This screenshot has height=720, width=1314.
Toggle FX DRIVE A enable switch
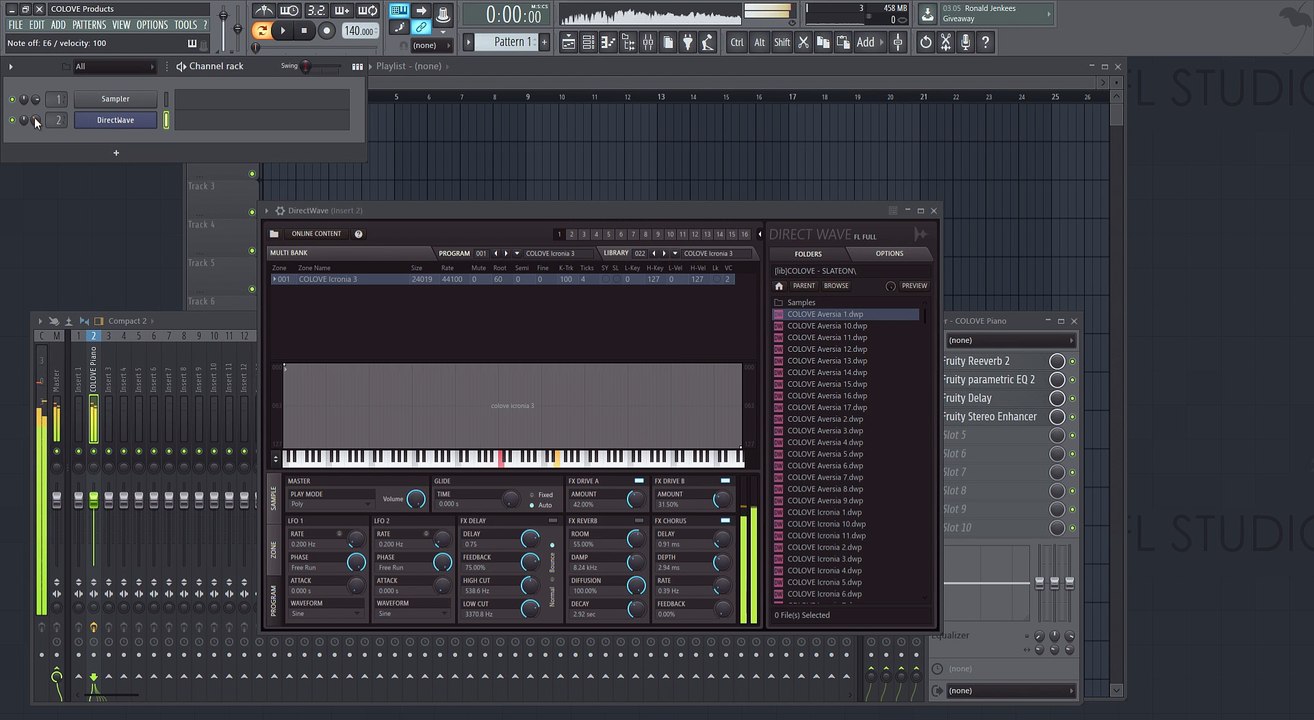(639, 481)
